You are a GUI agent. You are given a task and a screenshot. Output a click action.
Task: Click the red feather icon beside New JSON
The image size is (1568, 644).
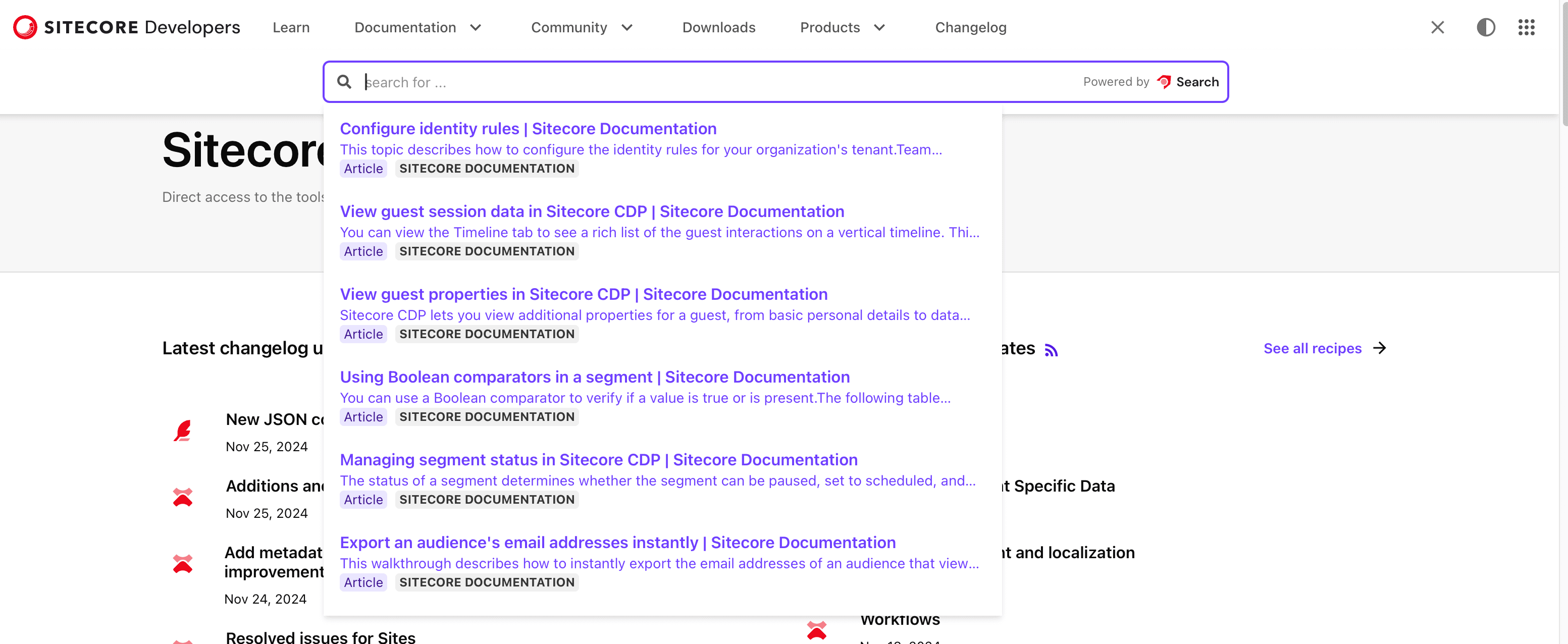click(183, 431)
